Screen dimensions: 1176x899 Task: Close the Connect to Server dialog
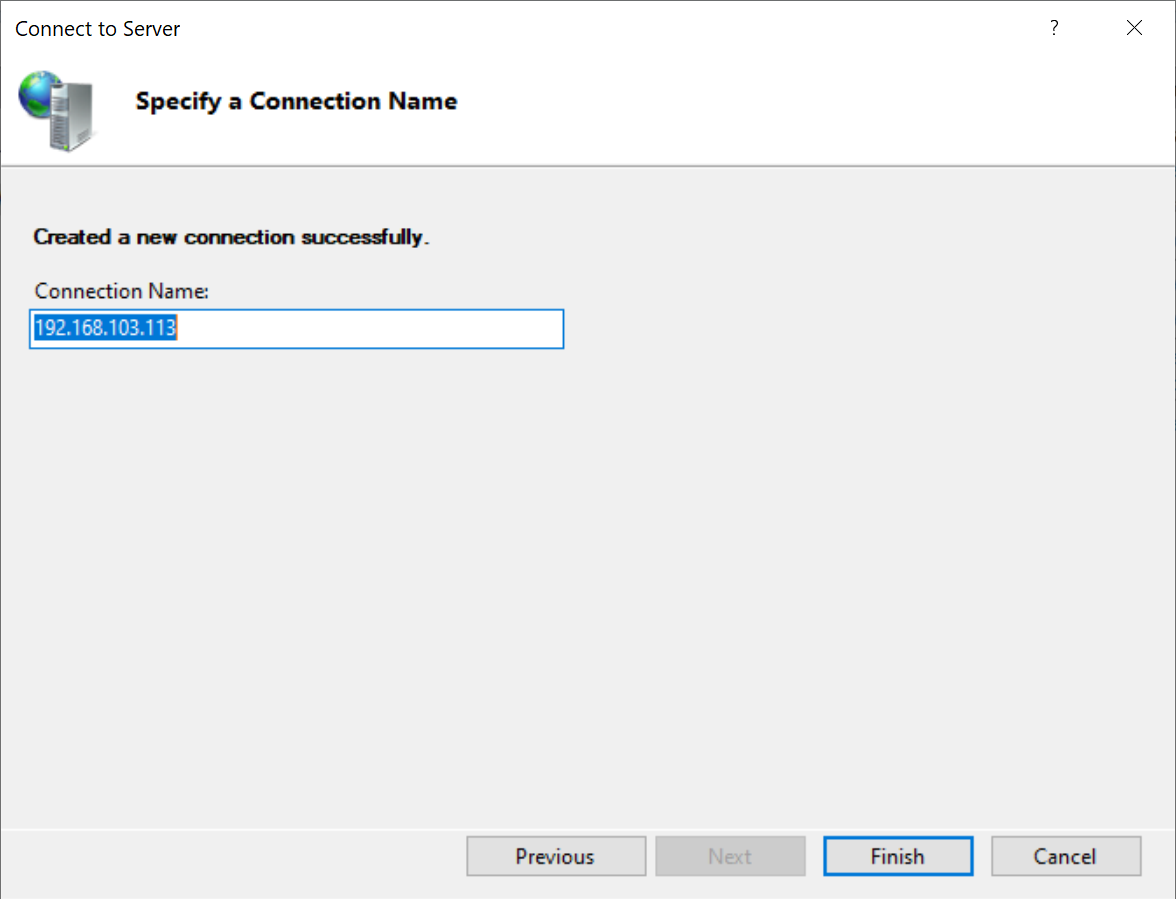click(1134, 28)
